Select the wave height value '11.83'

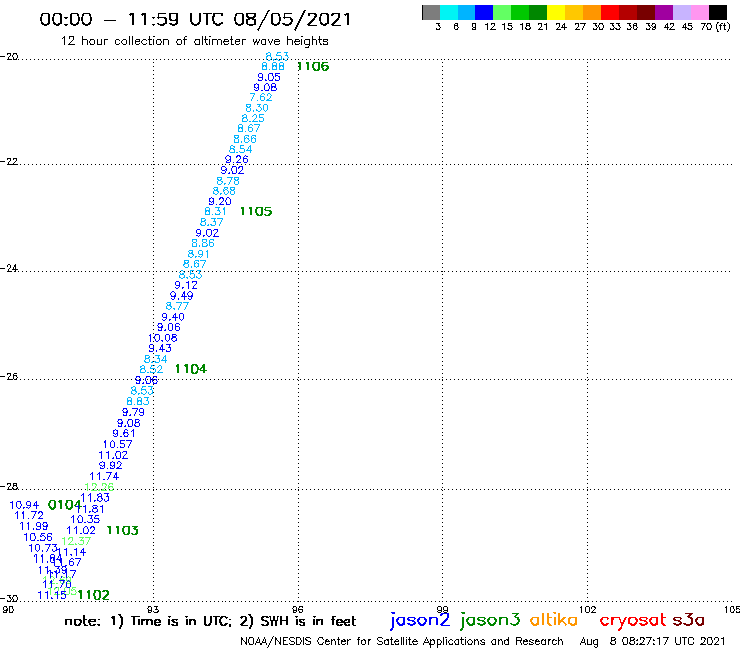point(95,498)
